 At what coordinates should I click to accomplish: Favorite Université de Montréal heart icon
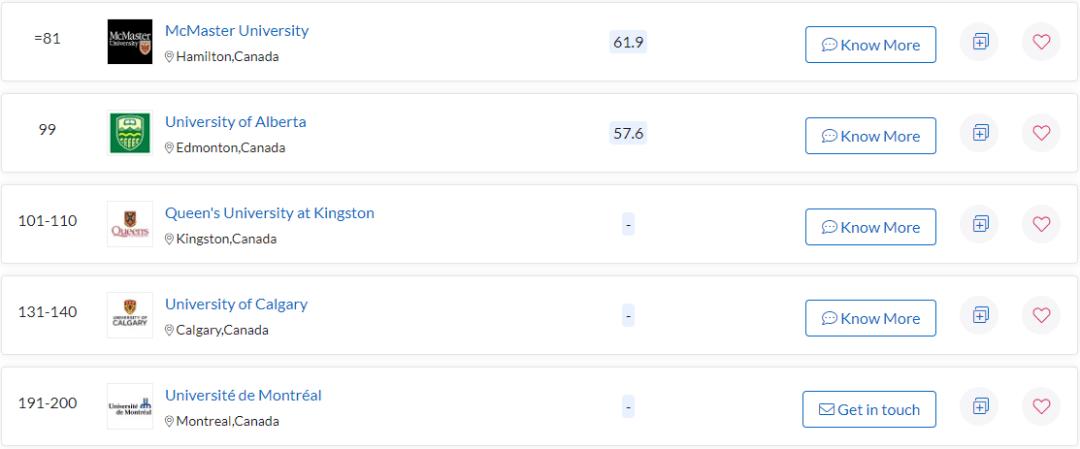[x=1041, y=406]
